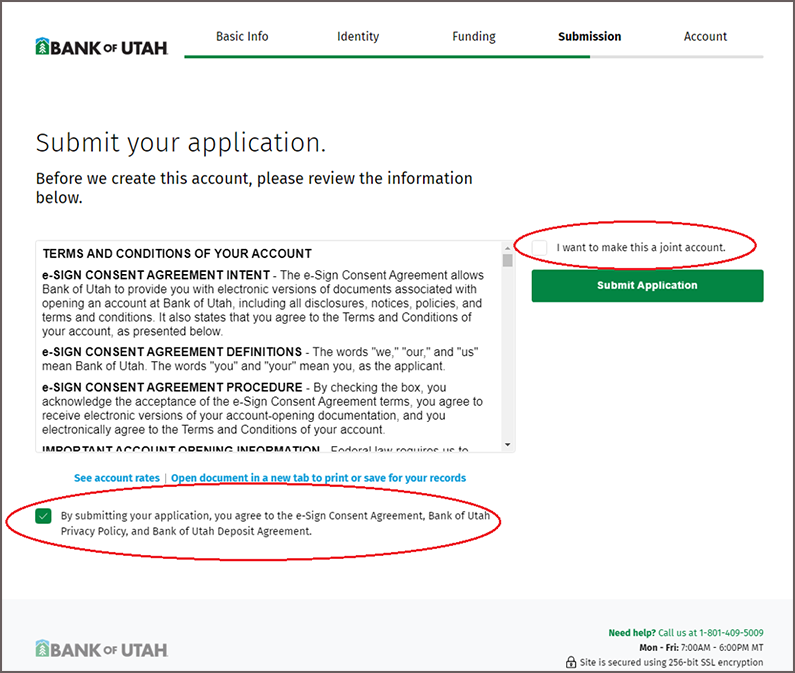
Task: Open the See account rates link
Action: click(117, 478)
